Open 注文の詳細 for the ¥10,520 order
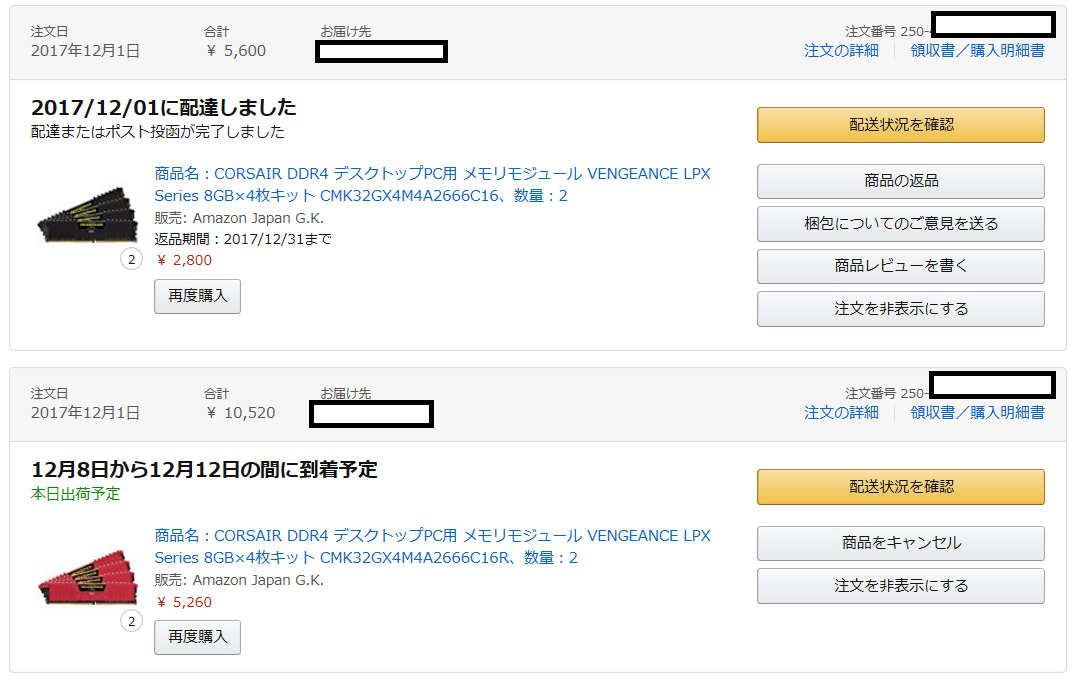Viewport: 1074px width, 681px height. point(841,412)
